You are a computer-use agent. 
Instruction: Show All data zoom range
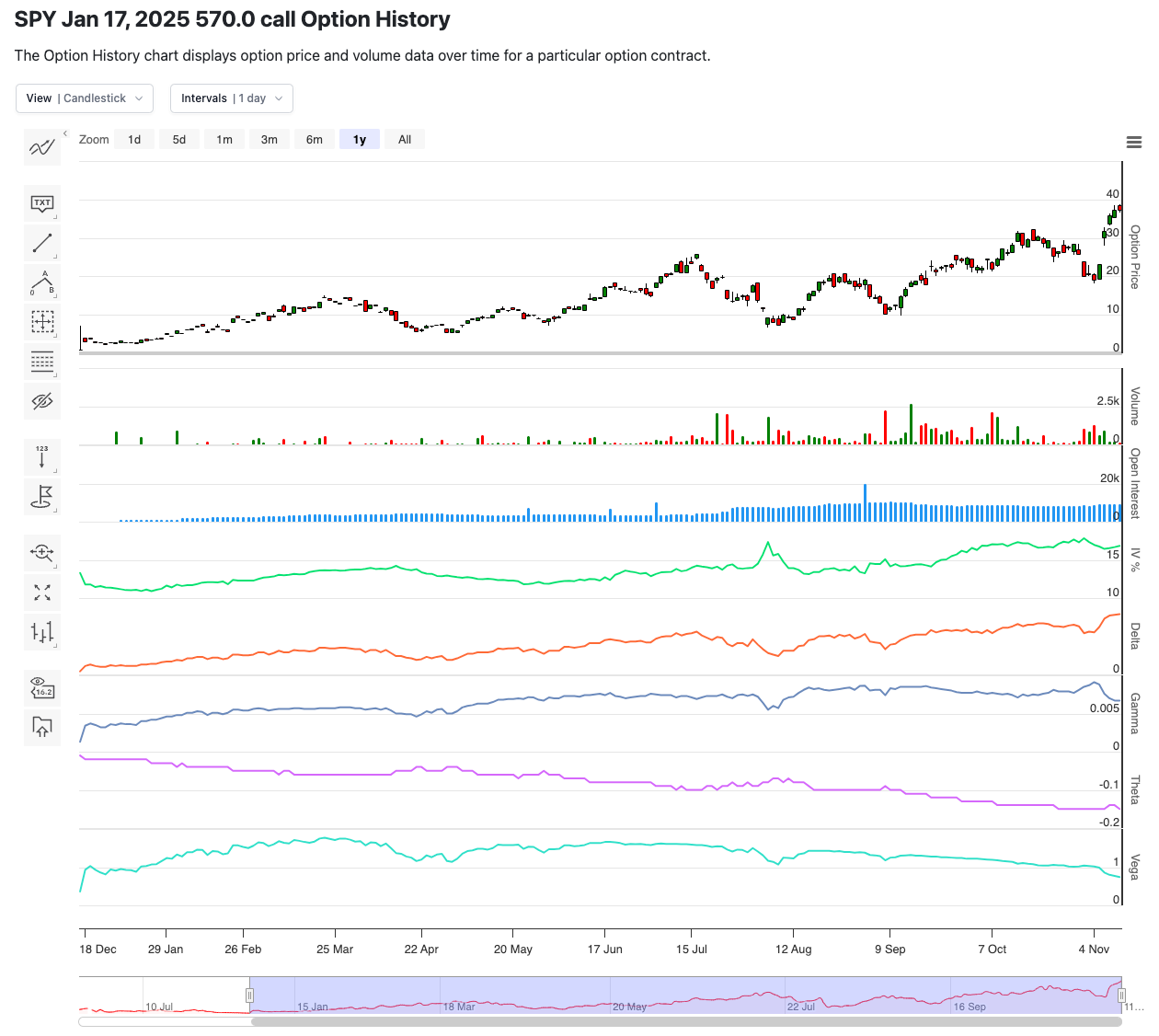point(405,140)
